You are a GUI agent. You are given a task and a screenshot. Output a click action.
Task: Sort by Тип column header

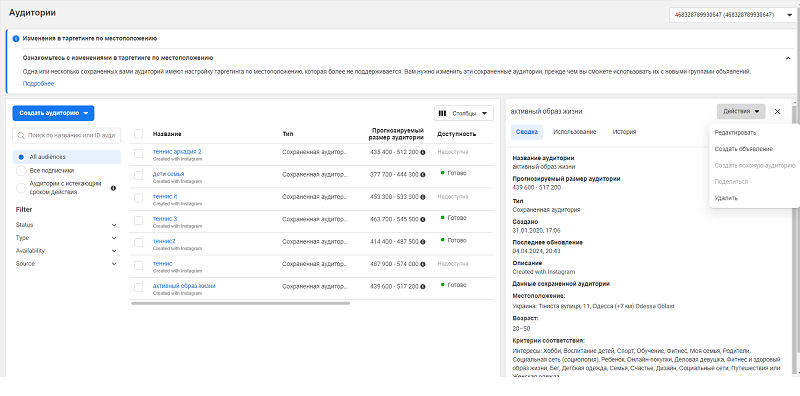pos(288,134)
